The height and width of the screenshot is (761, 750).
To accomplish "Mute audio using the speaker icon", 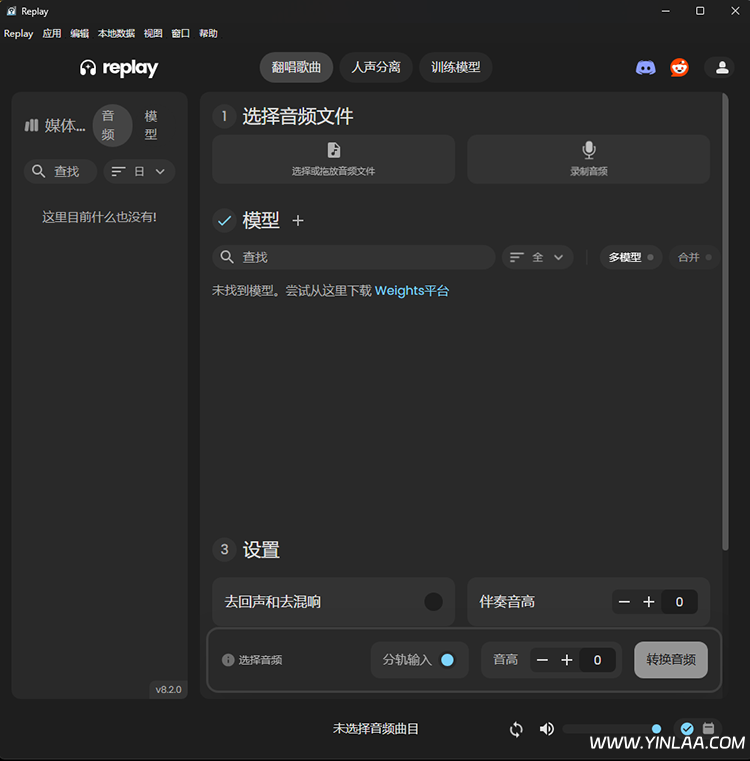I will 546,729.
